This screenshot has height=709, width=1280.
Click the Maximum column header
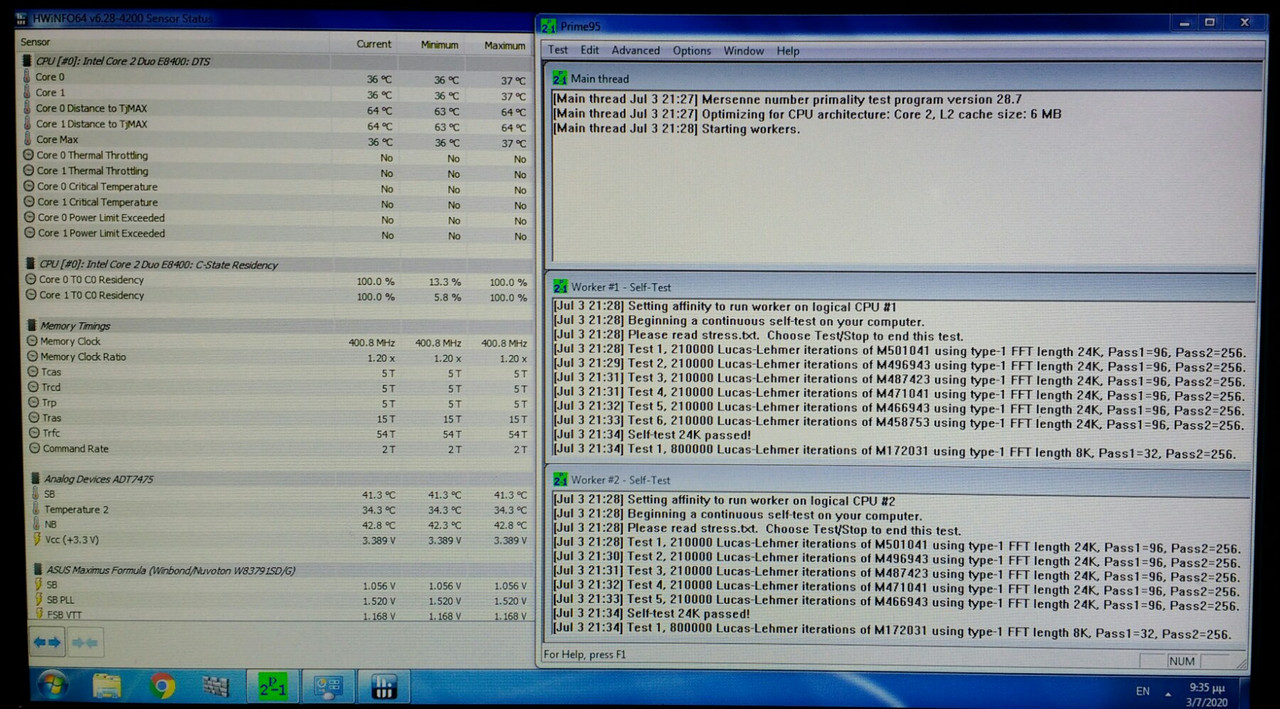pos(505,45)
